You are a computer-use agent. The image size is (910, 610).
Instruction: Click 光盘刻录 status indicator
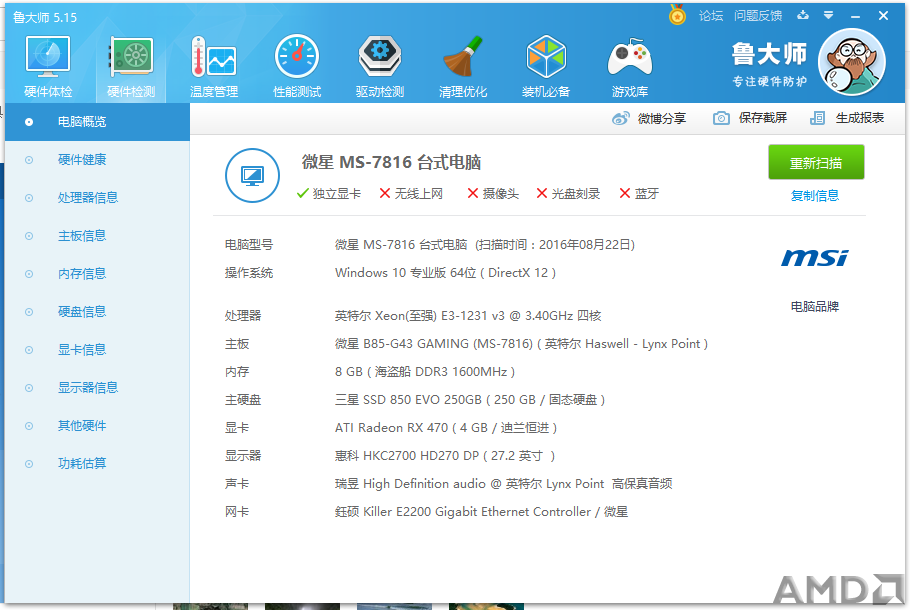point(568,194)
